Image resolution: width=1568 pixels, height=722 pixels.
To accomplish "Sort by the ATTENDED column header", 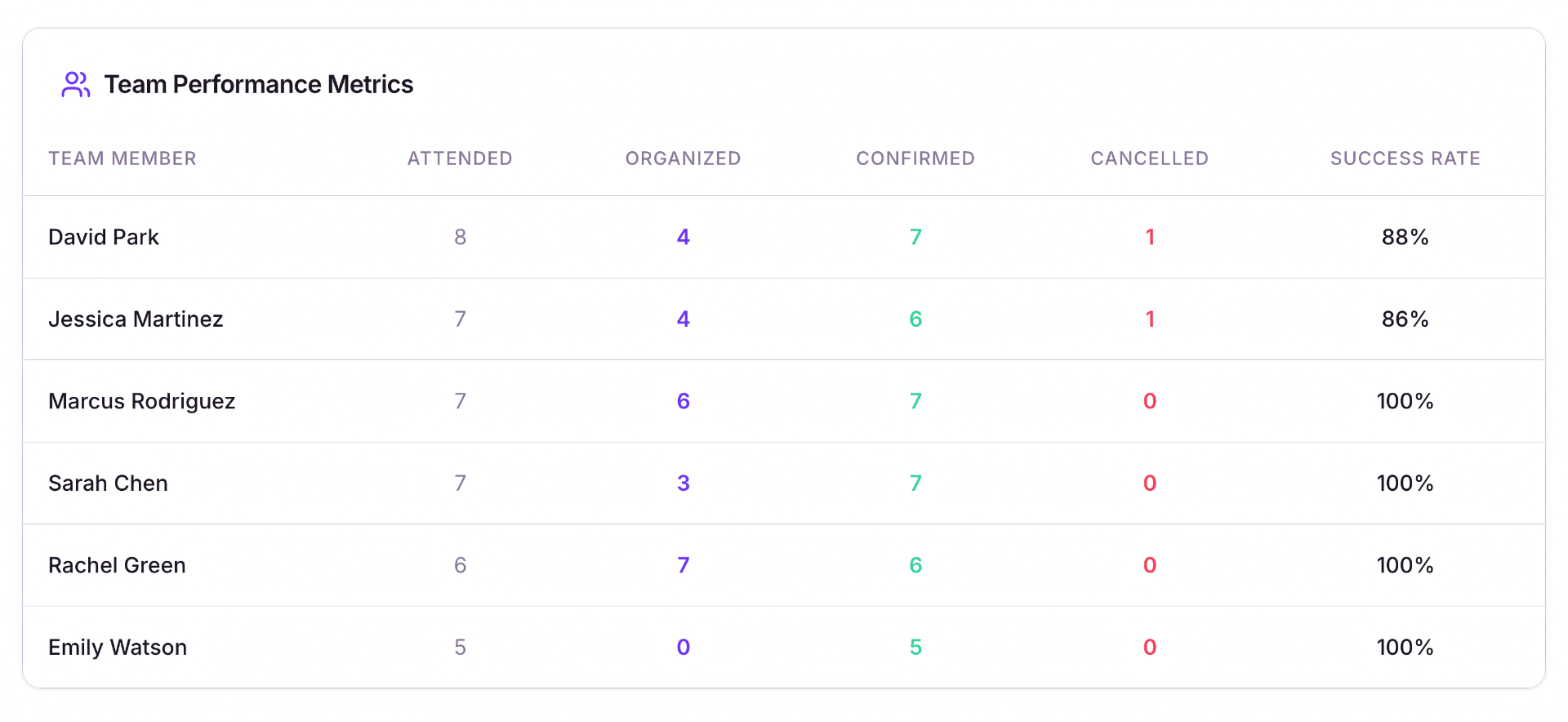I will (x=460, y=158).
